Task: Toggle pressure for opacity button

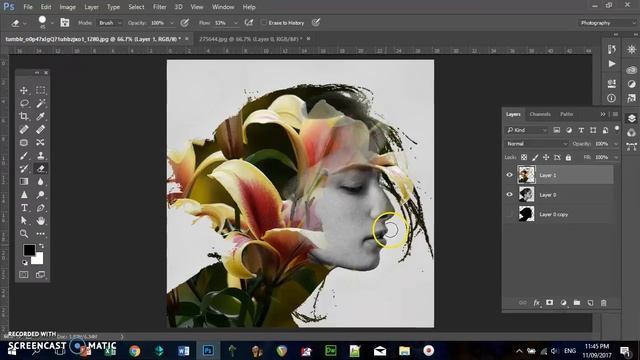Action: pos(184,23)
